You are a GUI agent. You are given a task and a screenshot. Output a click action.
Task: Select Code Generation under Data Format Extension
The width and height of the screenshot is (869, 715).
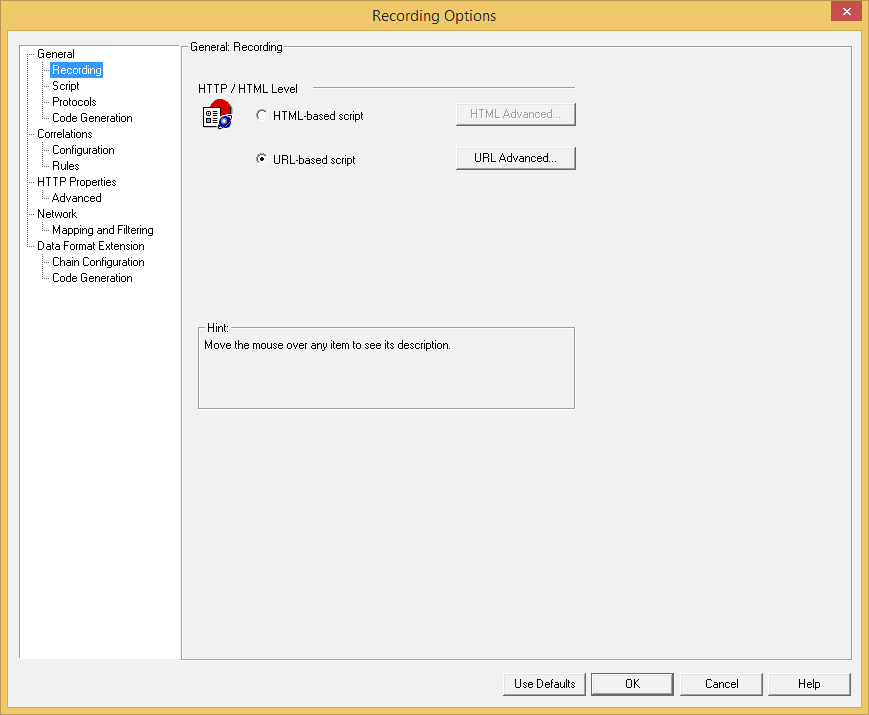[x=92, y=278]
